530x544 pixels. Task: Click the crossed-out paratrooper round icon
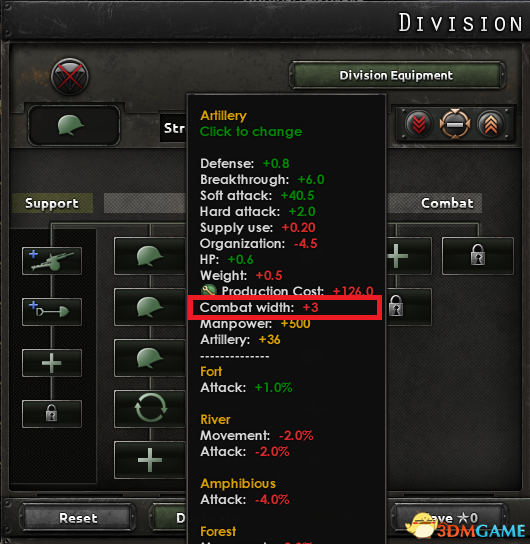tap(70, 77)
